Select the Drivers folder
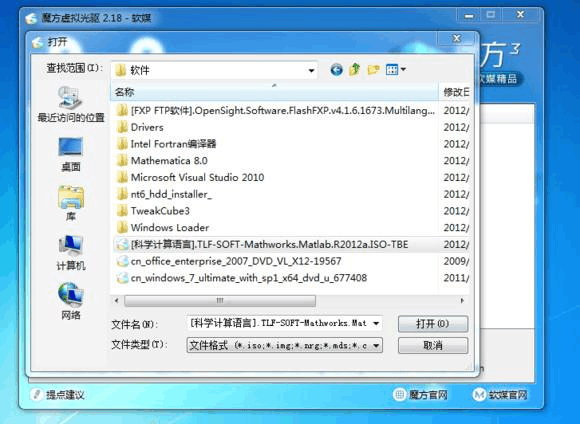Image resolution: width=580 pixels, height=424 pixels. [x=140, y=127]
